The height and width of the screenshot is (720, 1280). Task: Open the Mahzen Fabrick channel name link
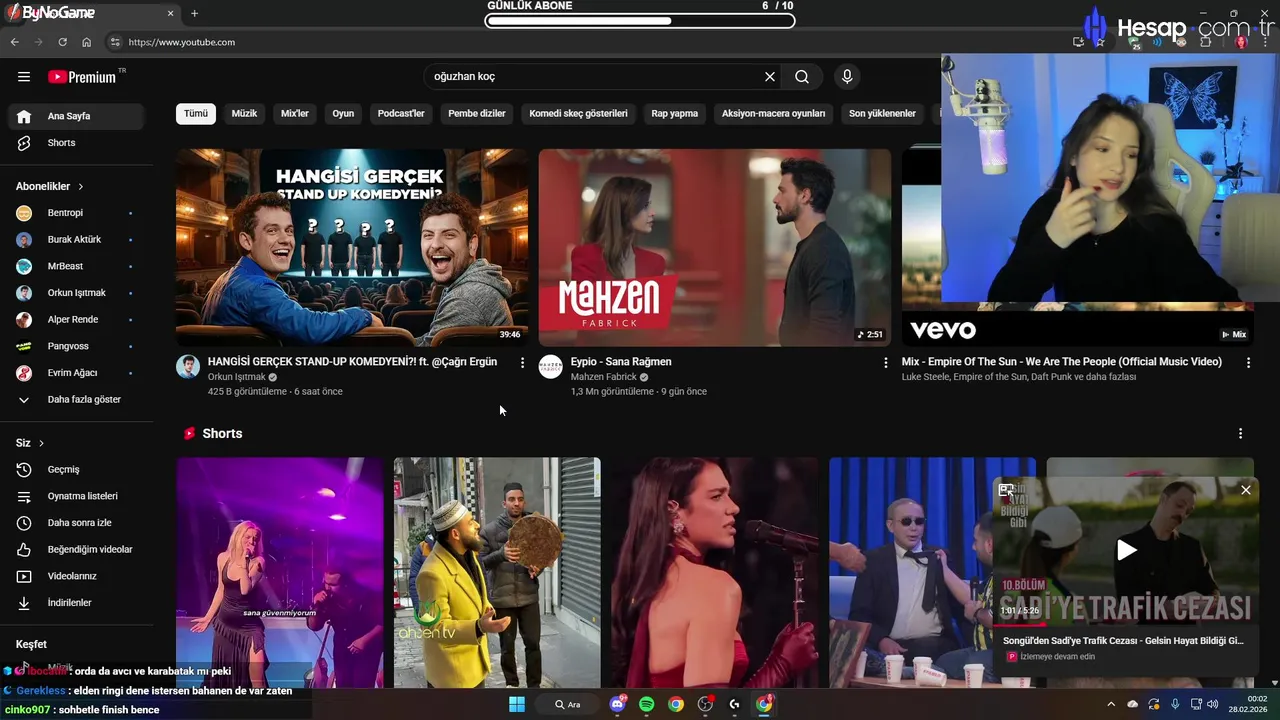pos(604,377)
